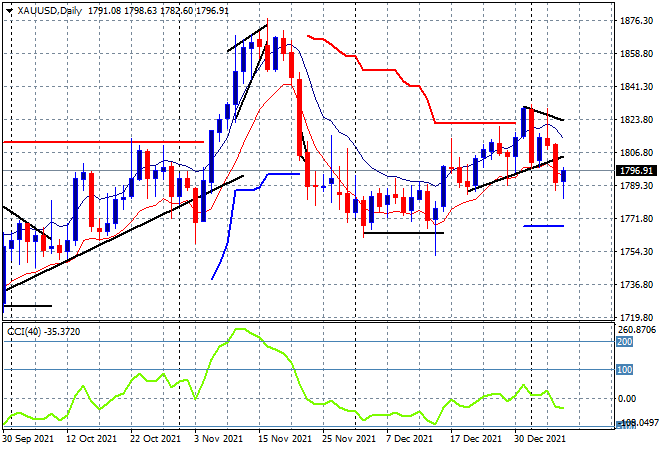
Task: Select the black horizontal support line in December
Action: pos(404,233)
